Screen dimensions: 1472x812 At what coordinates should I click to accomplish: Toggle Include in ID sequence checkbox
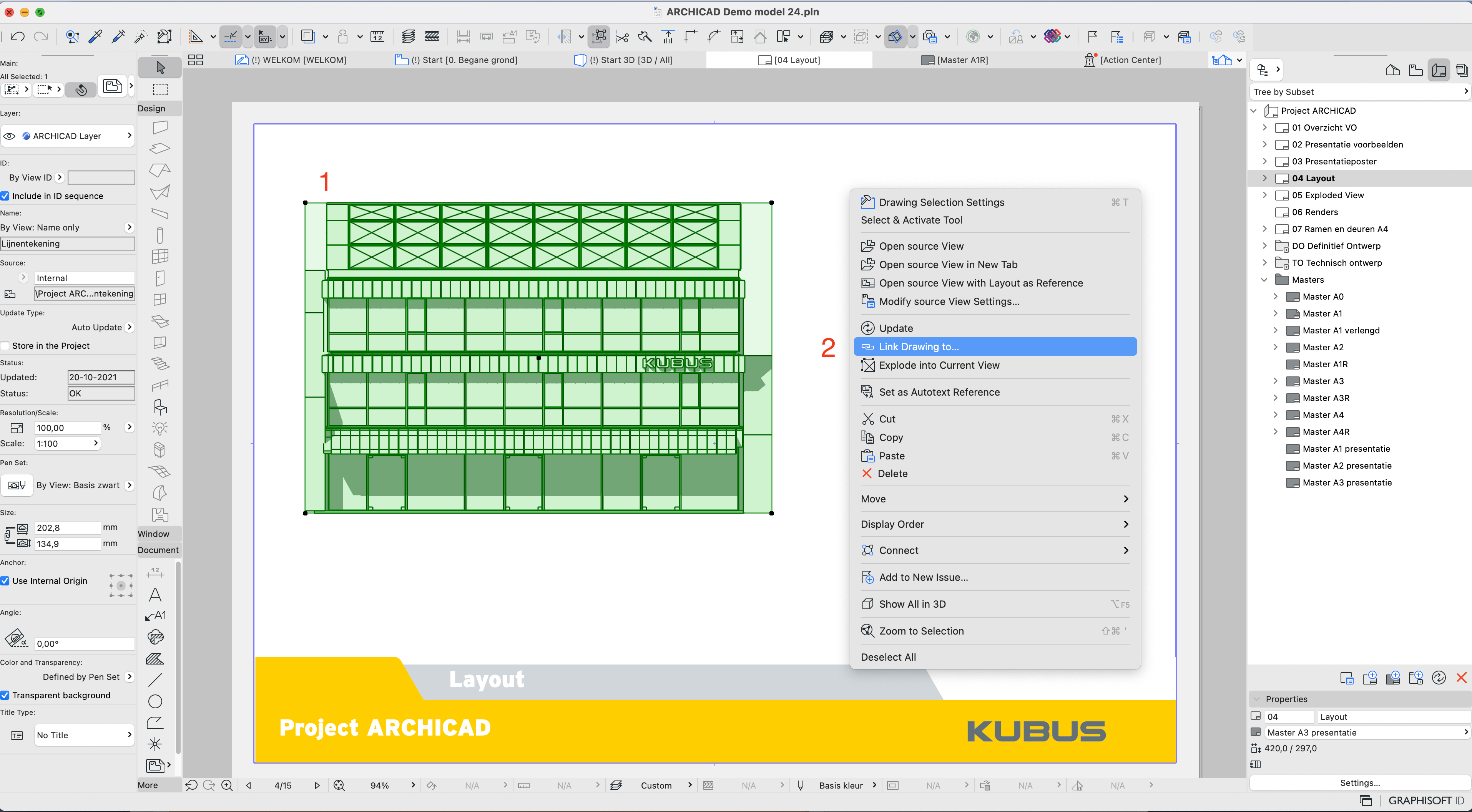pyautogui.click(x=5, y=196)
